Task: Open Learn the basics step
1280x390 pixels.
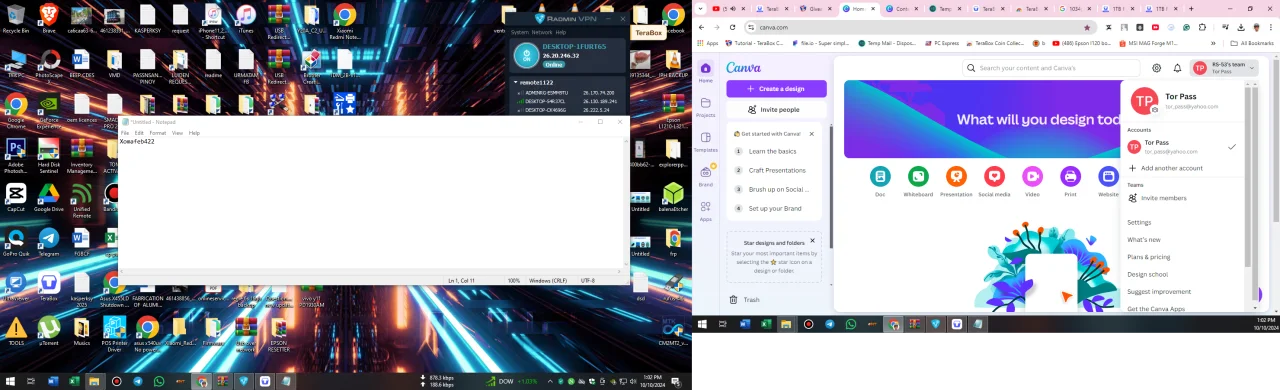Action: tap(772, 151)
